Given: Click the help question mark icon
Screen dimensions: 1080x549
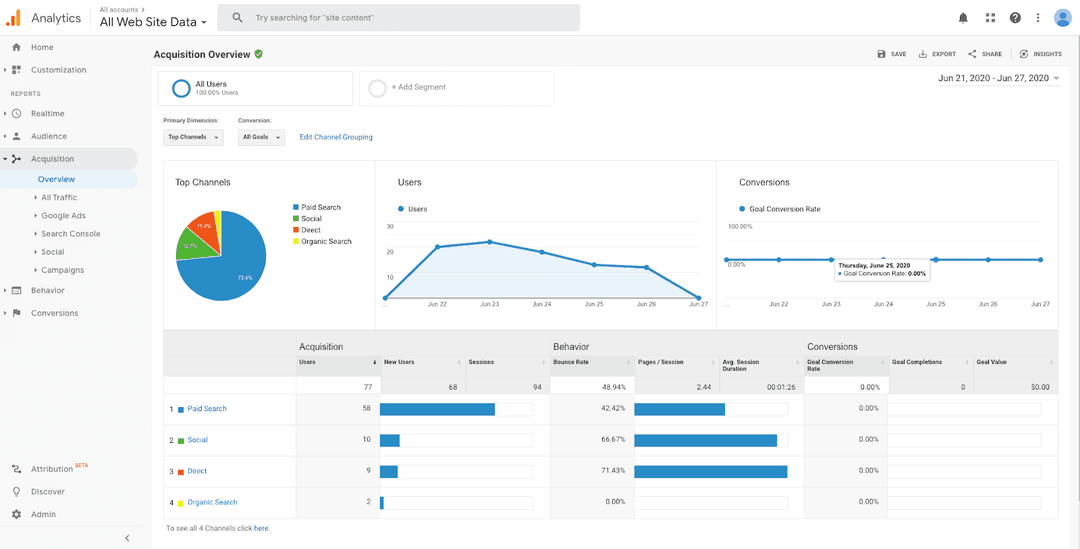Looking at the screenshot, I should pyautogui.click(x=1015, y=18).
